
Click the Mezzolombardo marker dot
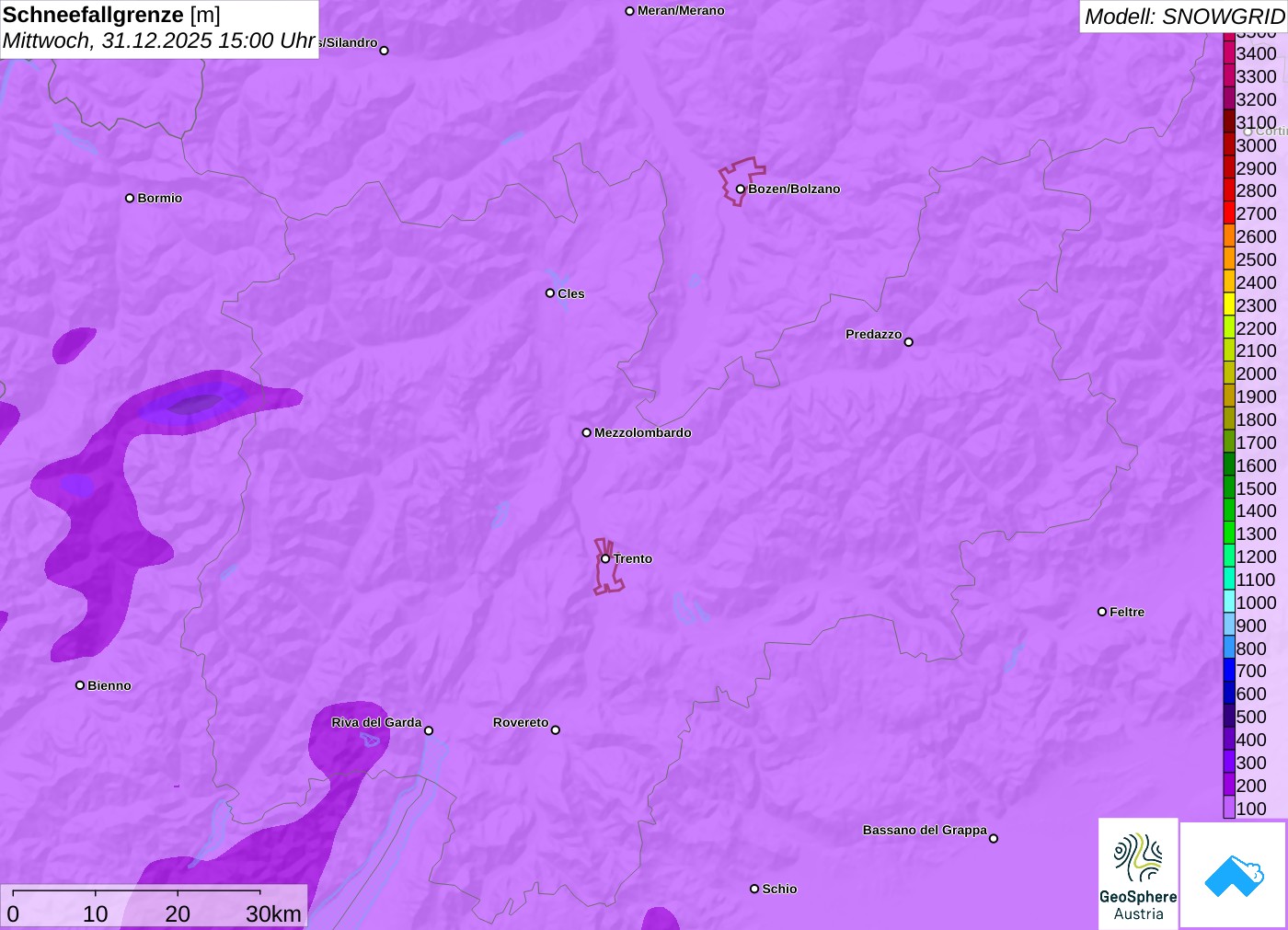coord(587,432)
